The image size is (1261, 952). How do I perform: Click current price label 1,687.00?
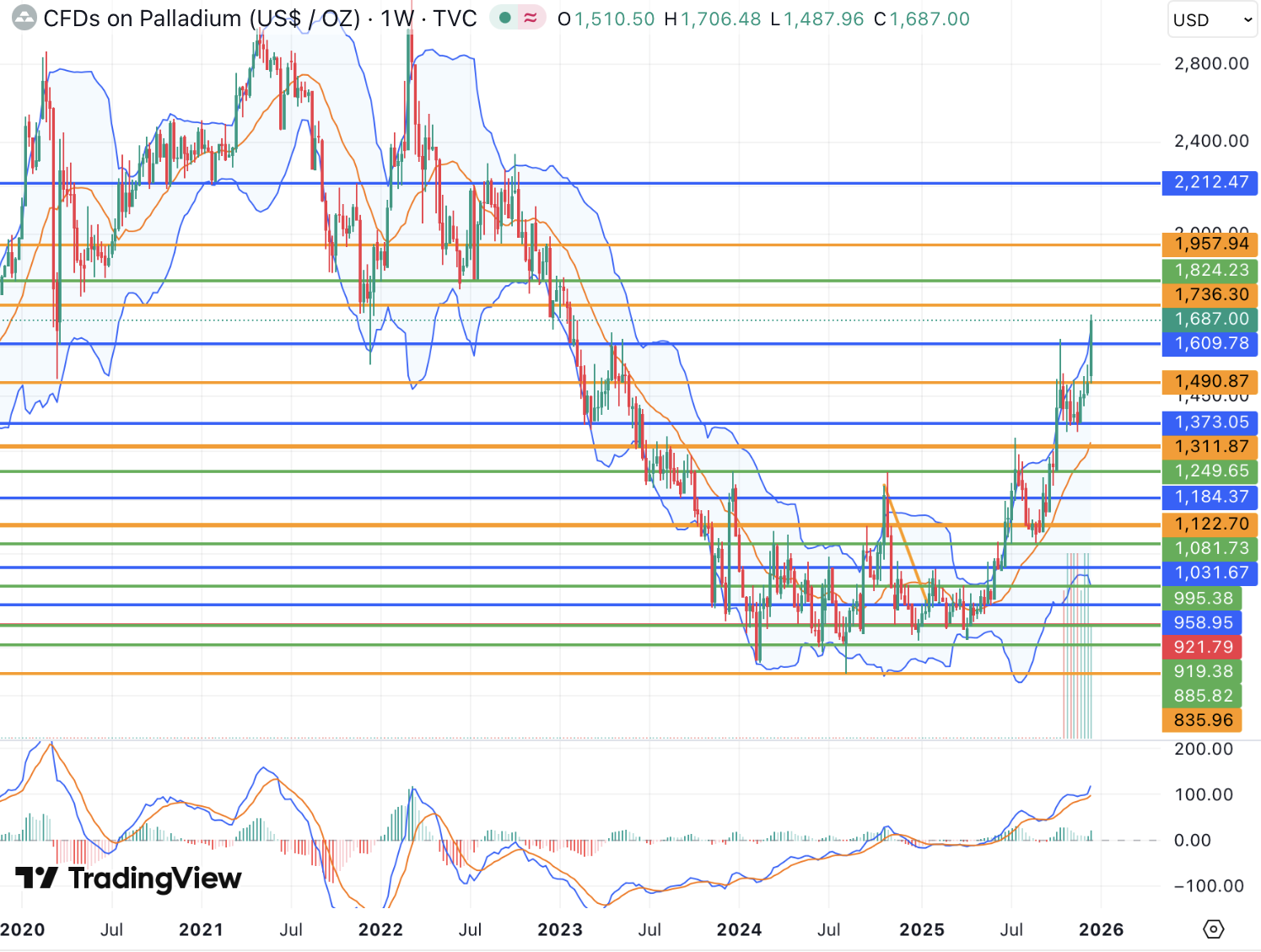click(x=1210, y=320)
